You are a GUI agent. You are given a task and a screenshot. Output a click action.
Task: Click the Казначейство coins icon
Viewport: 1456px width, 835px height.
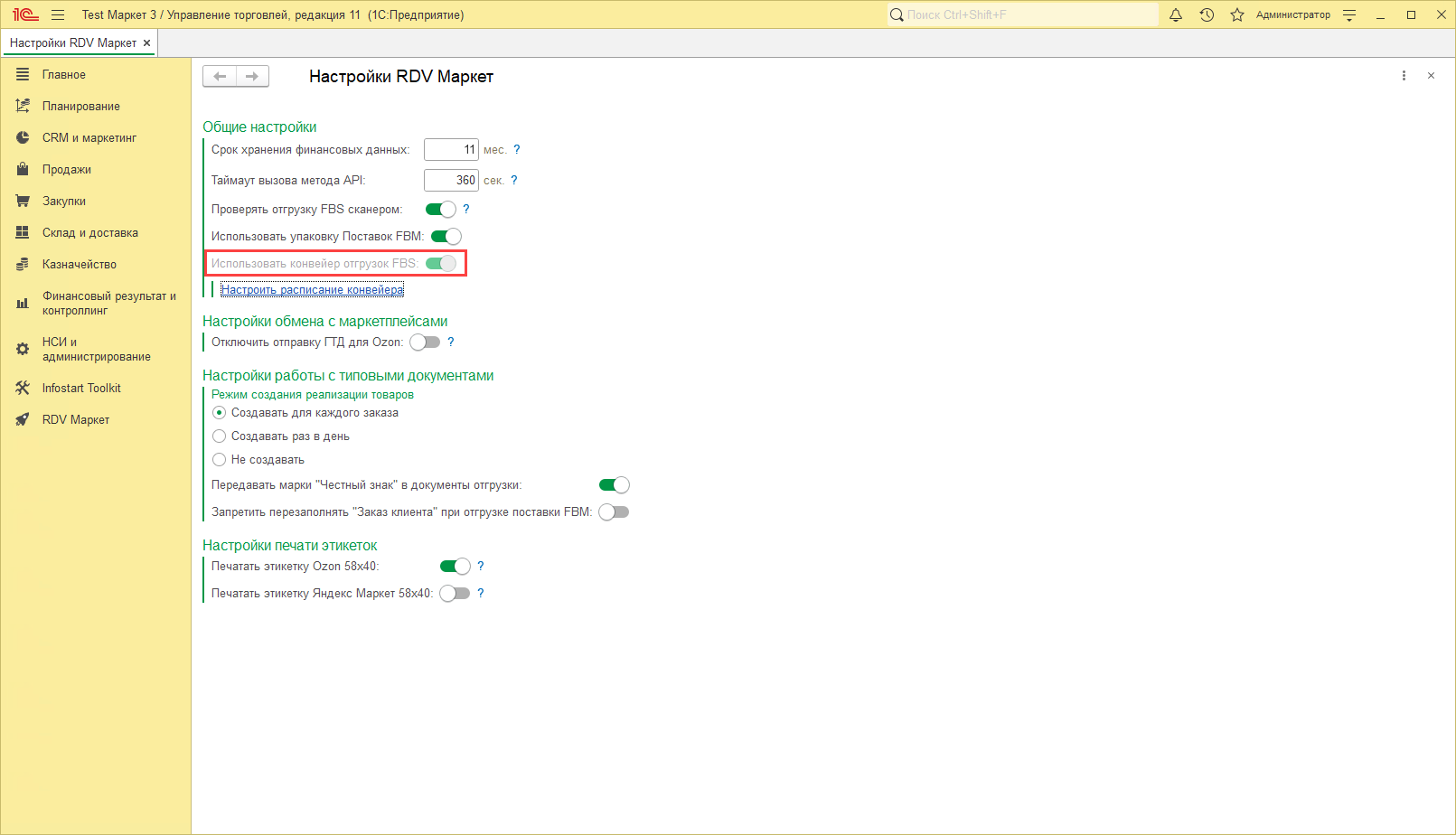[23, 265]
